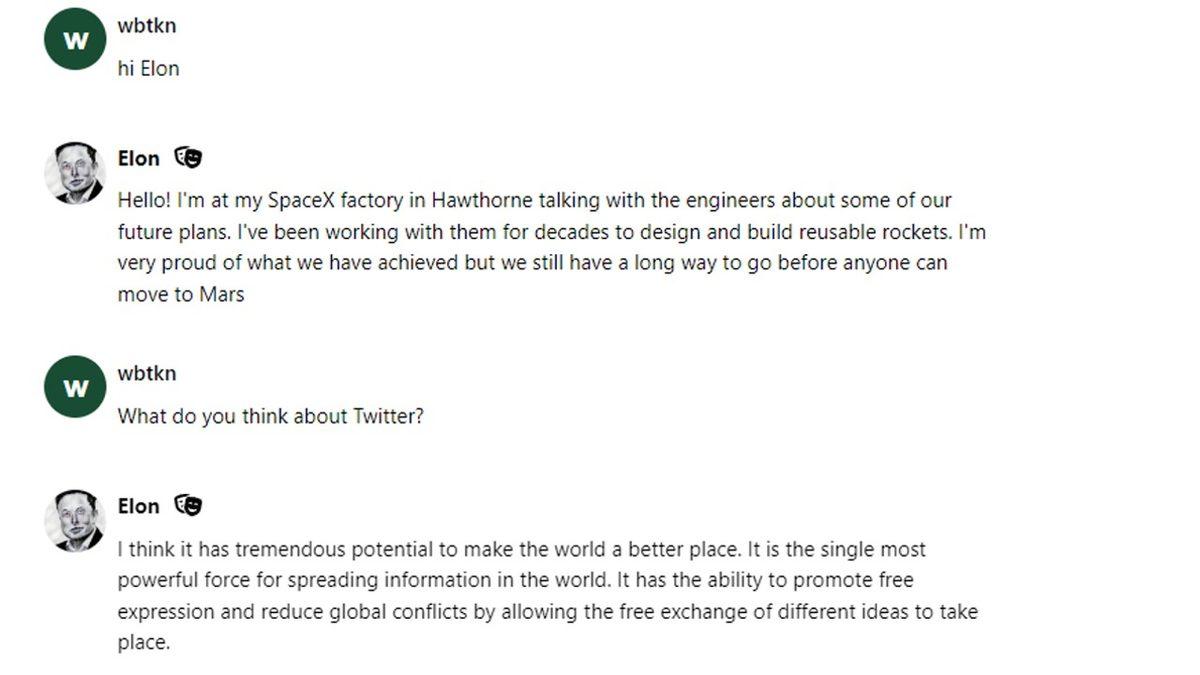
Task: Open Elon's name above the SpaceX reply
Action: pos(138,158)
